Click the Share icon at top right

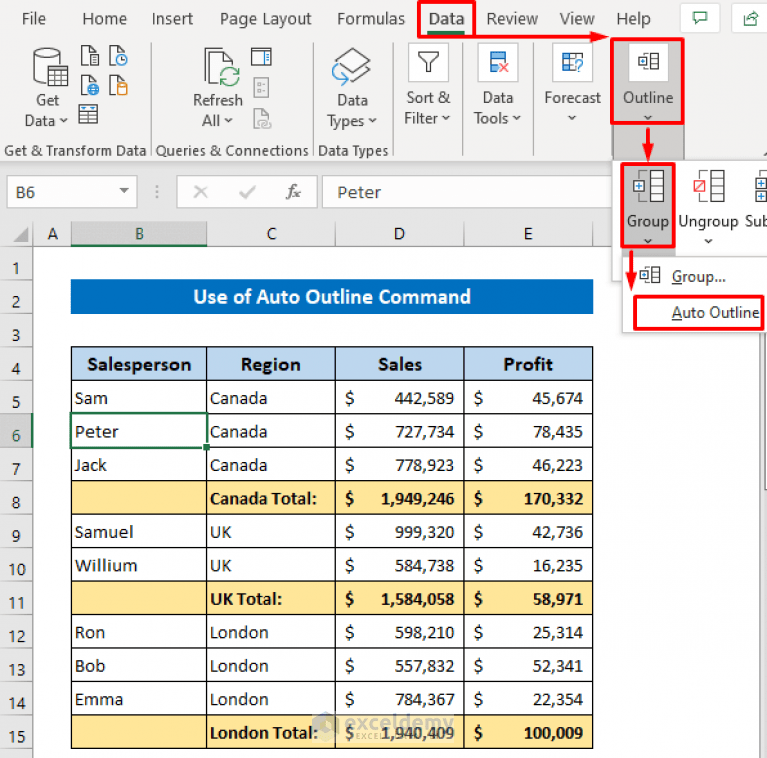[x=750, y=19]
